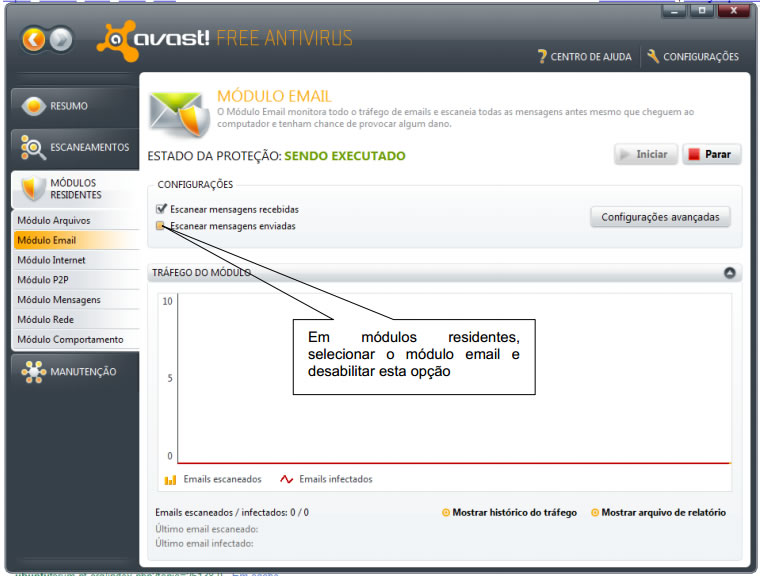766x580 pixels.
Task: Click the help question mark icon
Action: click(542, 57)
